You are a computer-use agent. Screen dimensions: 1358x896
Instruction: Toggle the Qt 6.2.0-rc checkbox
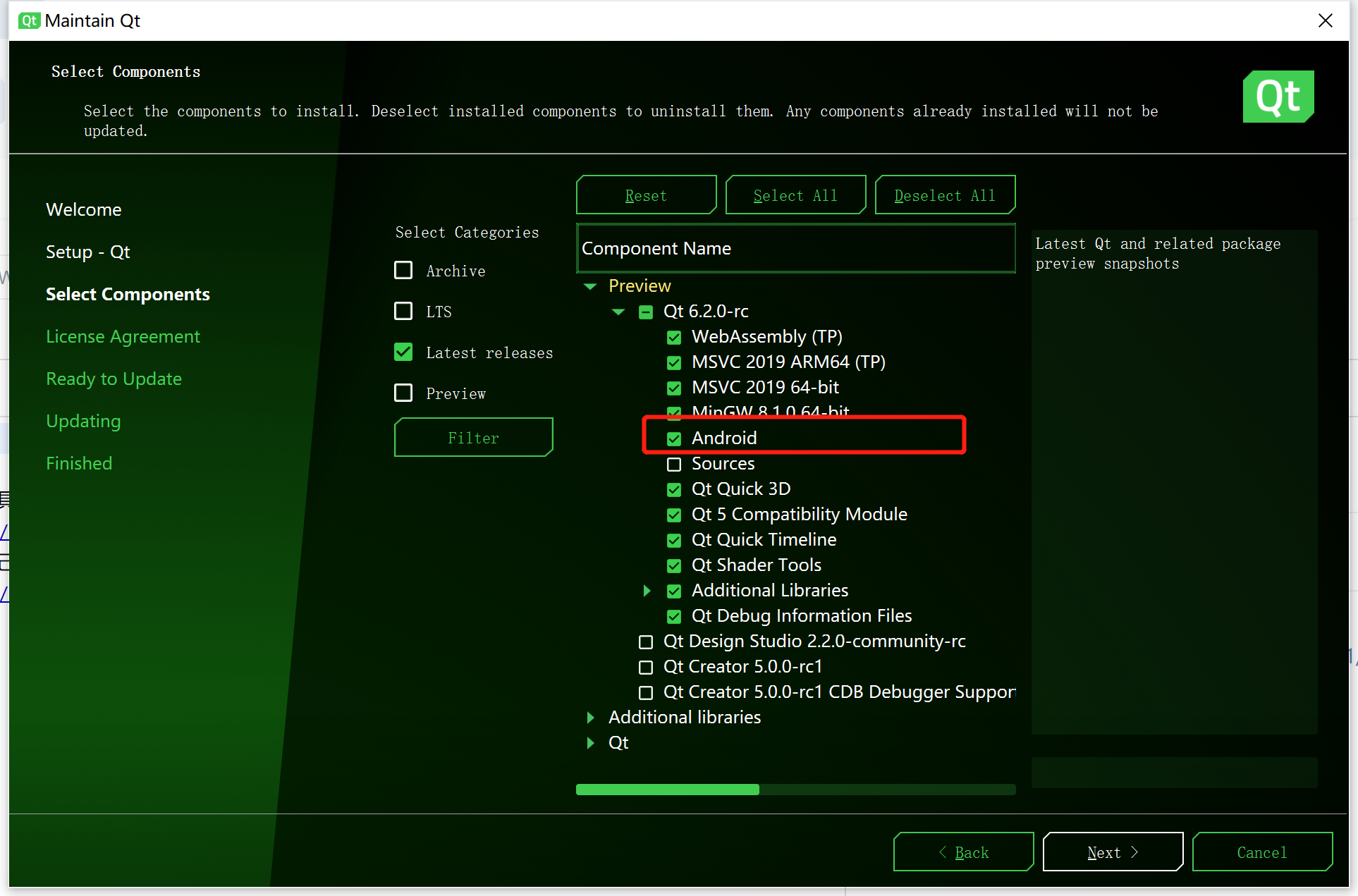646,312
